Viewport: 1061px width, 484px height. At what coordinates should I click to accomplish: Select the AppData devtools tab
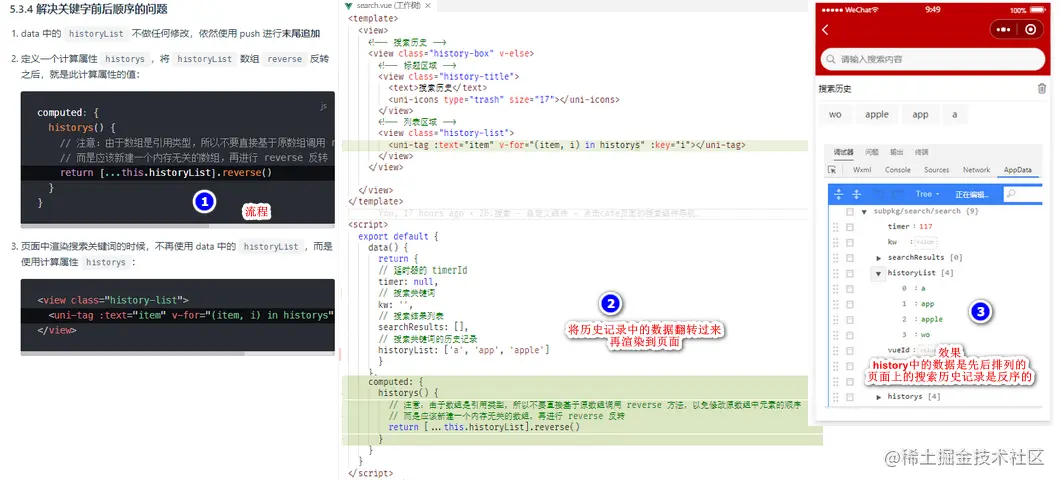coord(1018,170)
